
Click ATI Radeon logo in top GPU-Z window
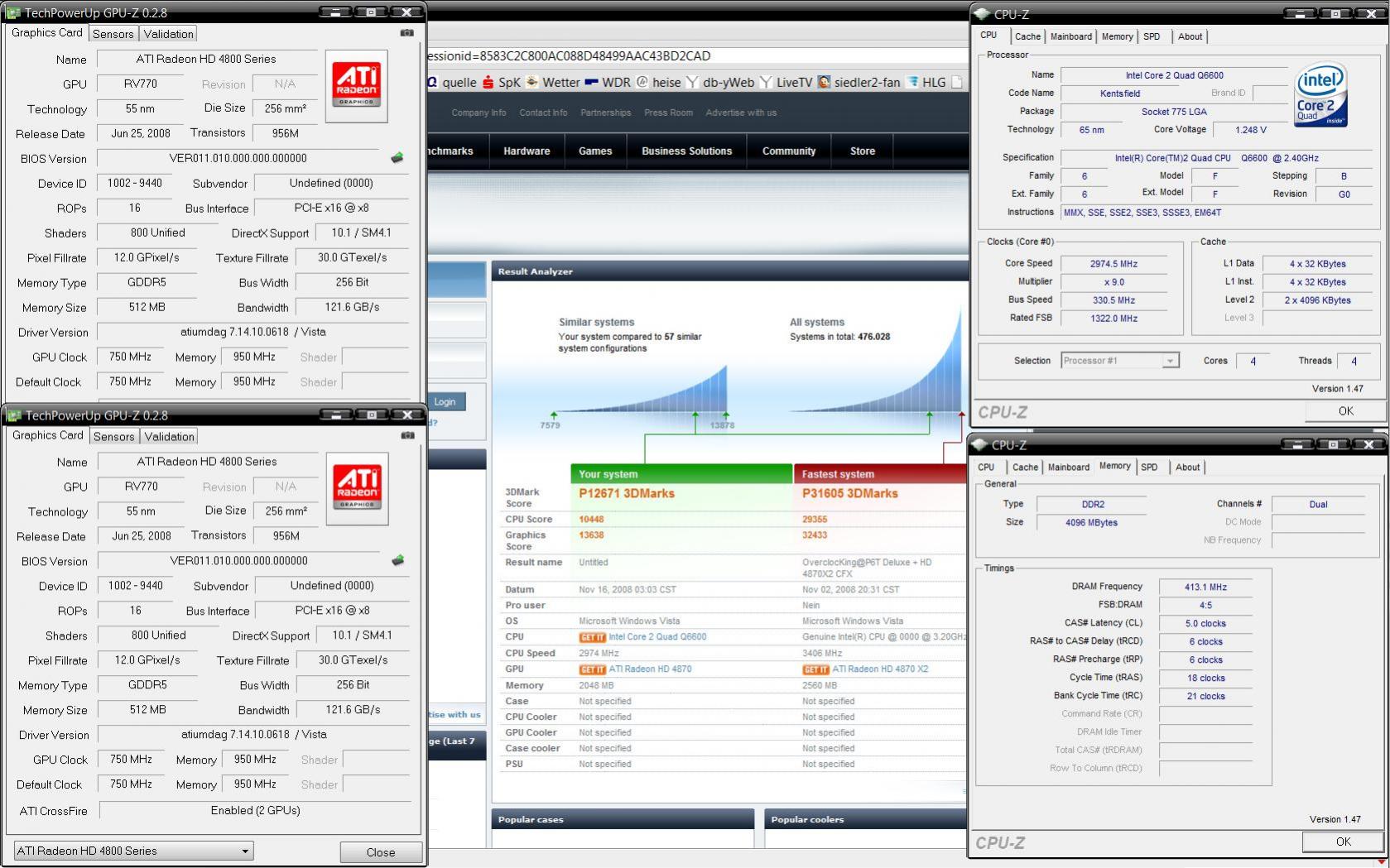pyautogui.click(x=356, y=86)
